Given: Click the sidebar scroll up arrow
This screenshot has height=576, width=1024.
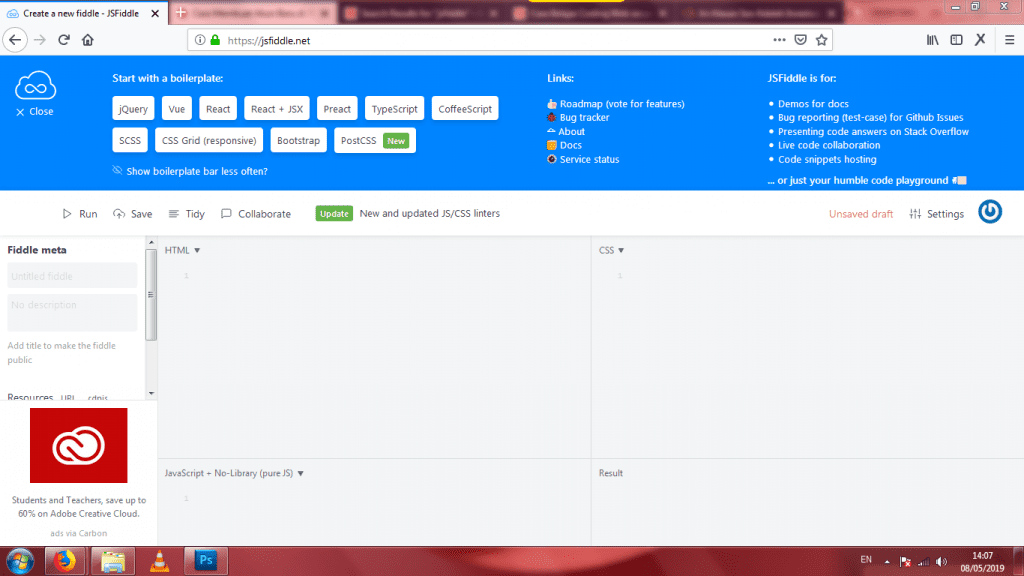Looking at the screenshot, I should (151, 242).
